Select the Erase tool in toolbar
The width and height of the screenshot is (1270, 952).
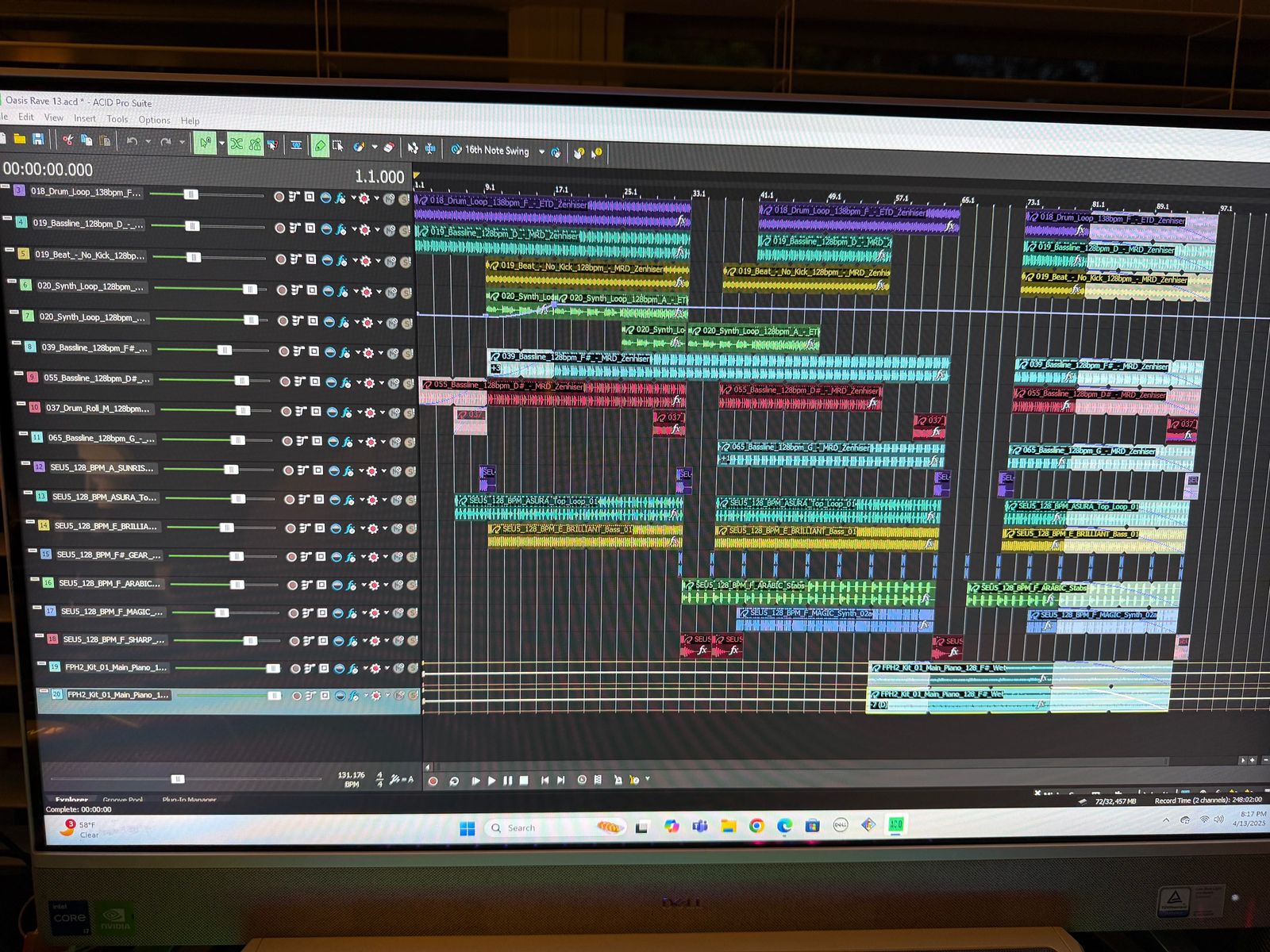(388, 148)
